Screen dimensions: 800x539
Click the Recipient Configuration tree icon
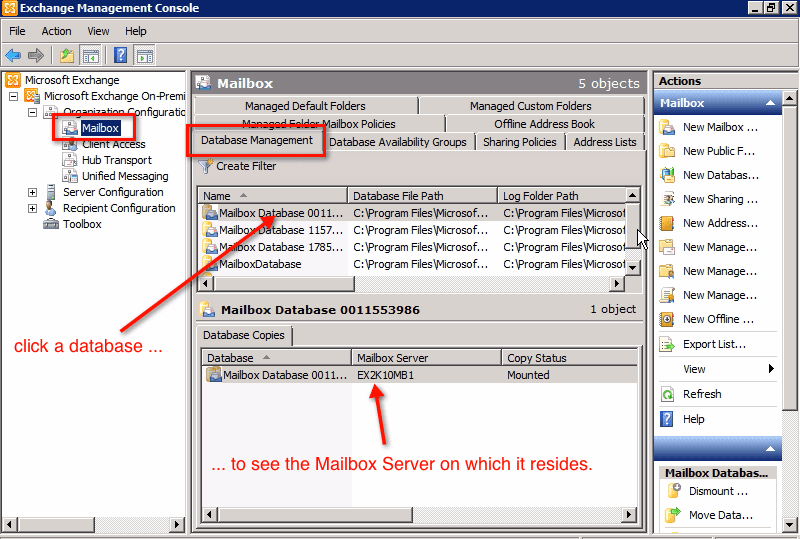(51, 208)
